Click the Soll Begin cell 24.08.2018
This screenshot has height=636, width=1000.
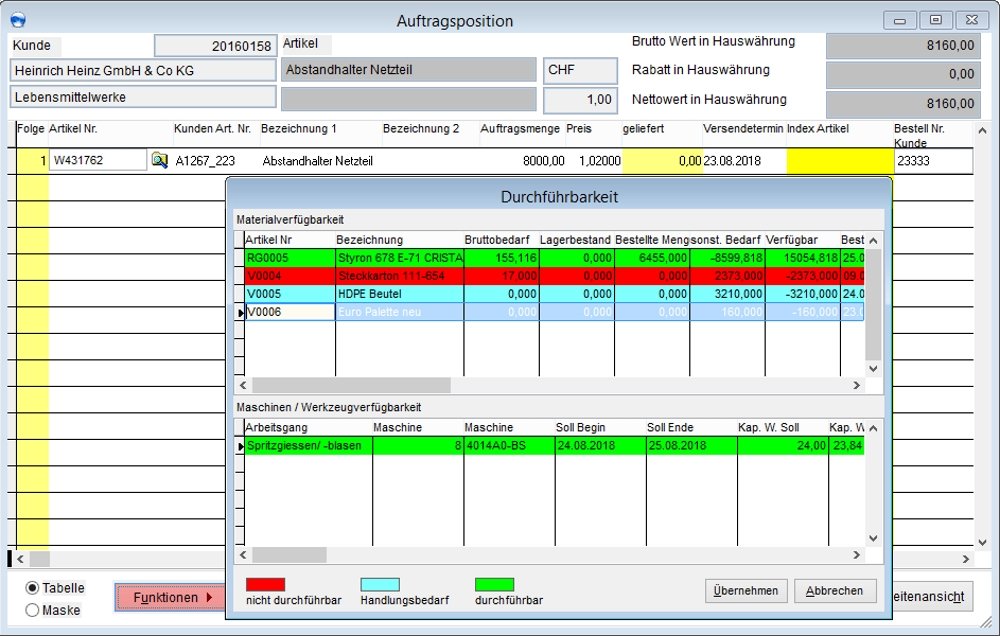pyautogui.click(x=601, y=445)
